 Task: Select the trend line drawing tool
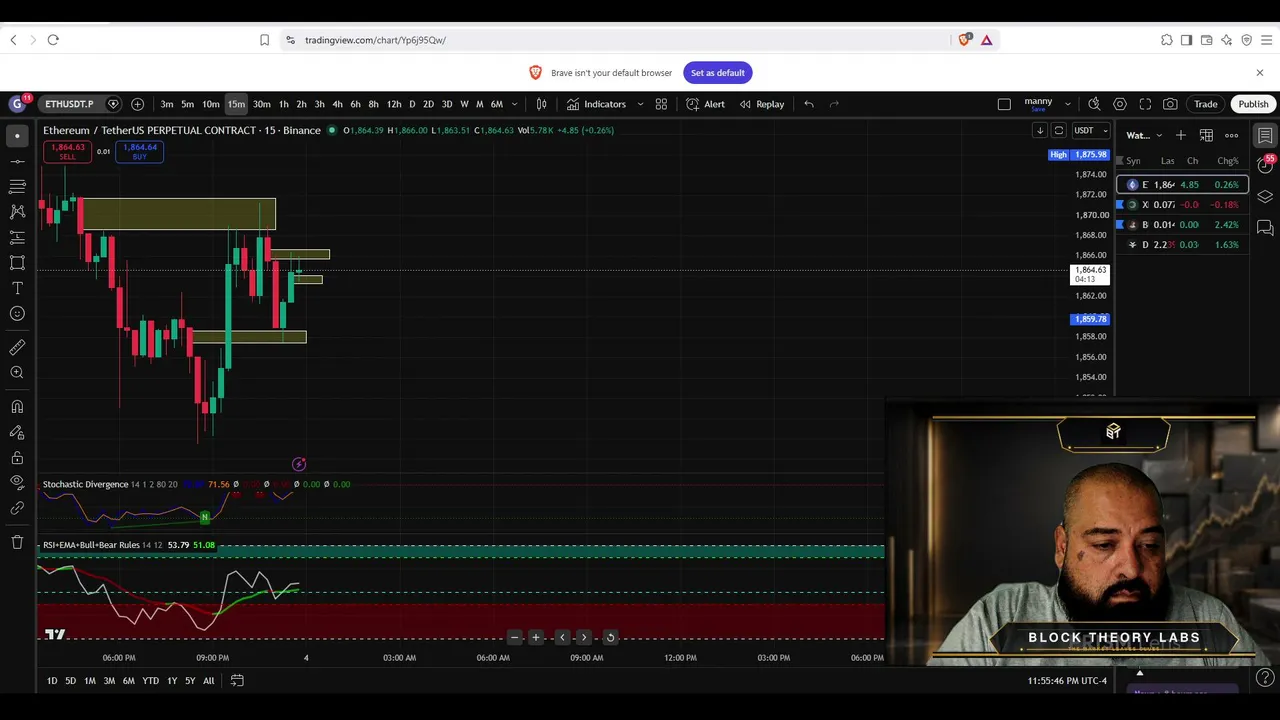click(x=17, y=161)
